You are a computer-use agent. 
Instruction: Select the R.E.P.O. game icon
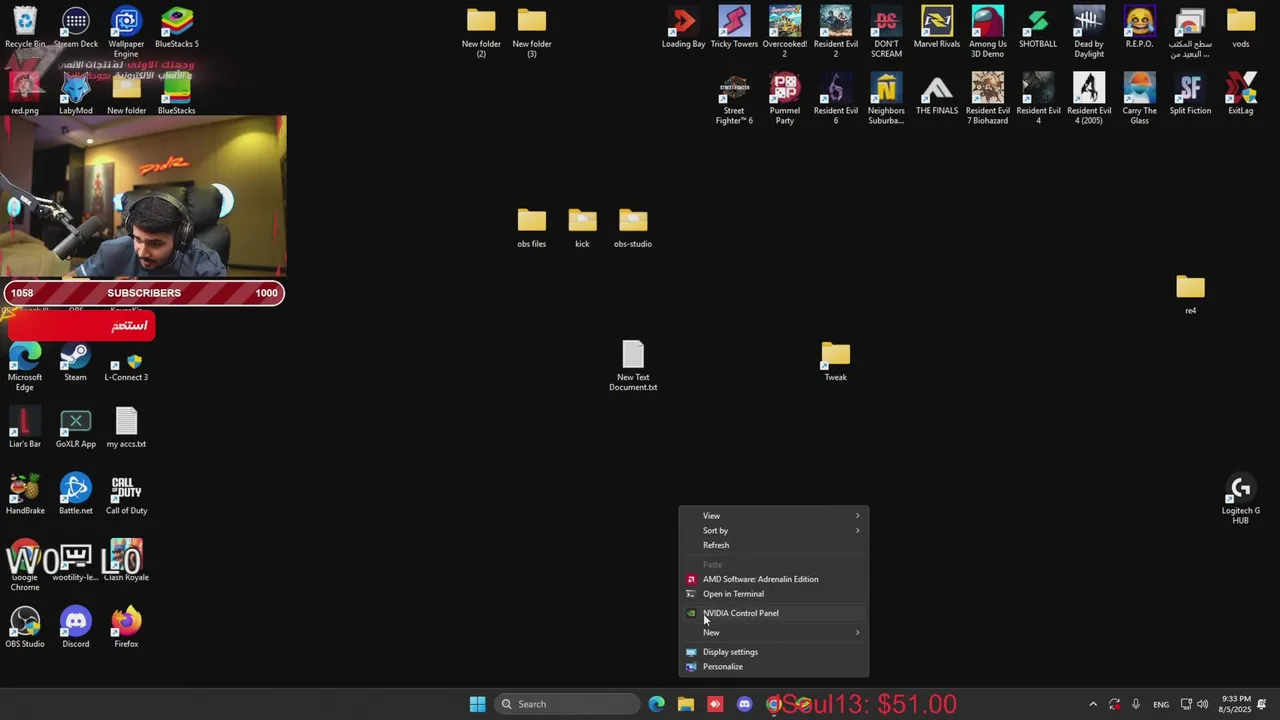pyautogui.click(x=1139, y=27)
